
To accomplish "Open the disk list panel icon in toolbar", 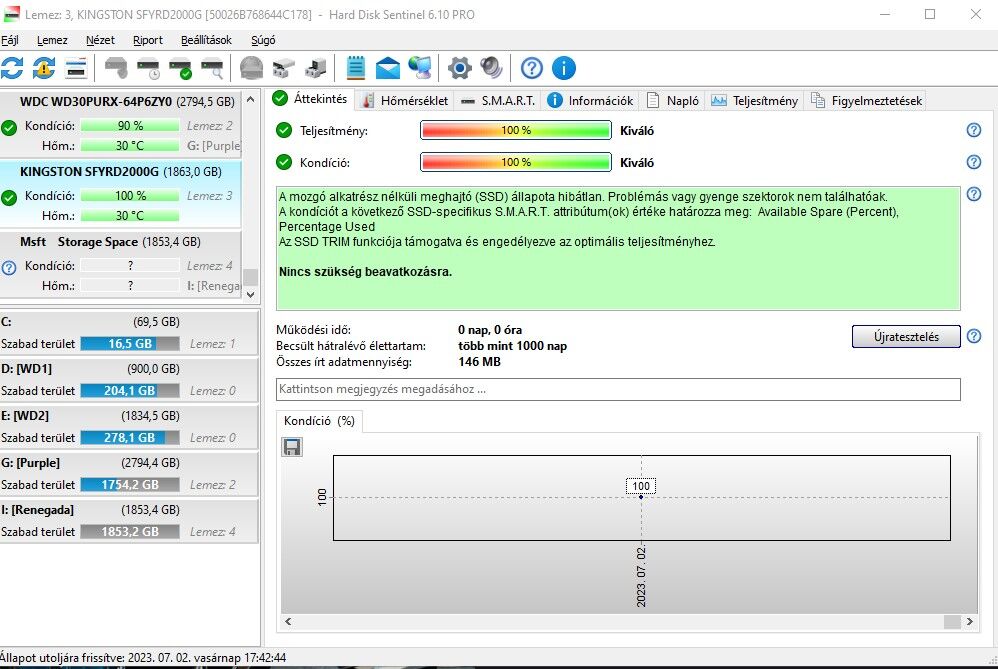I will [x=76, y=67].
